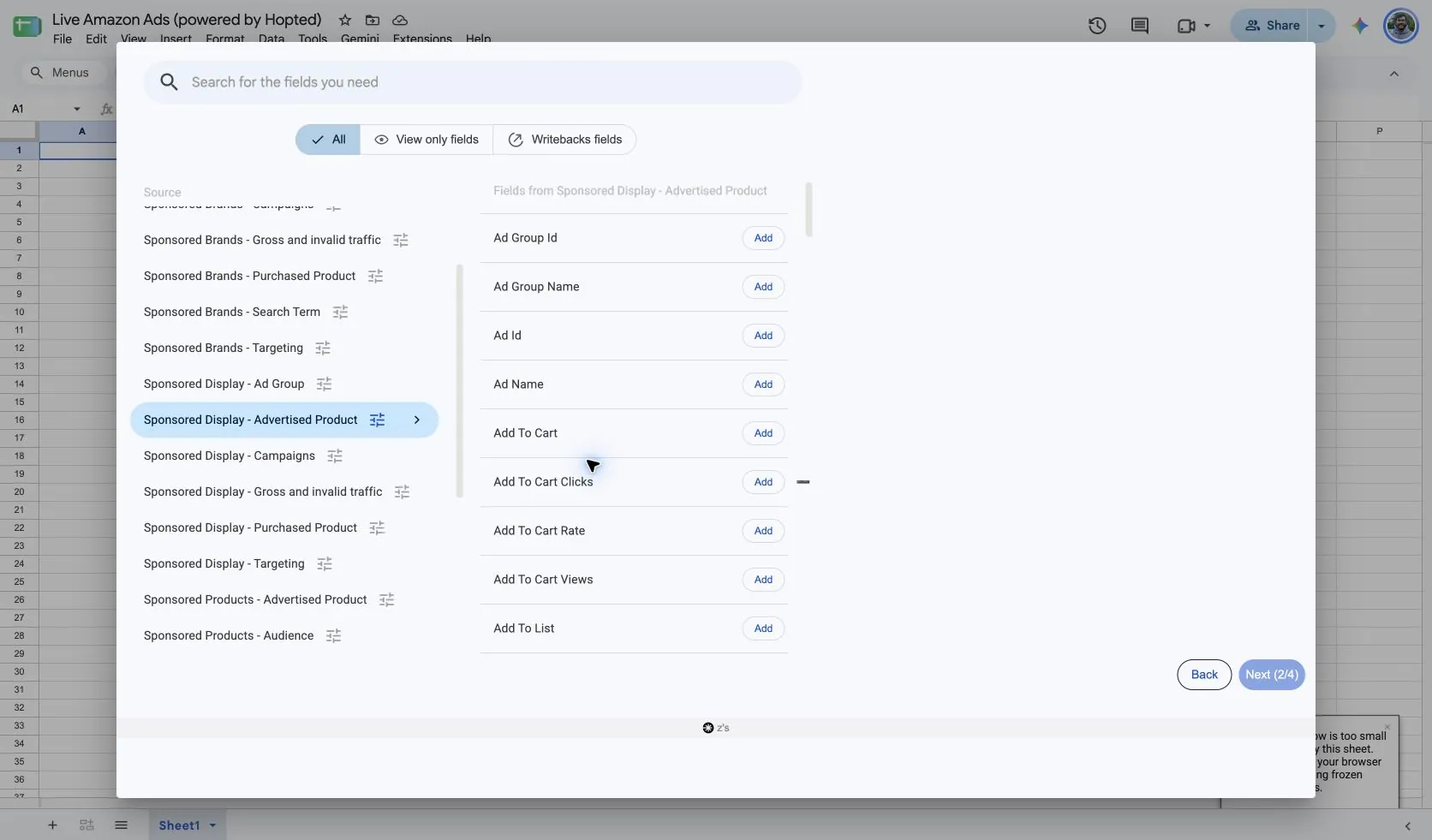Click tune icon next to Sponsored Brands - Search Term
This screenshot has width=1432, height=840.
(x=340, y=313)
